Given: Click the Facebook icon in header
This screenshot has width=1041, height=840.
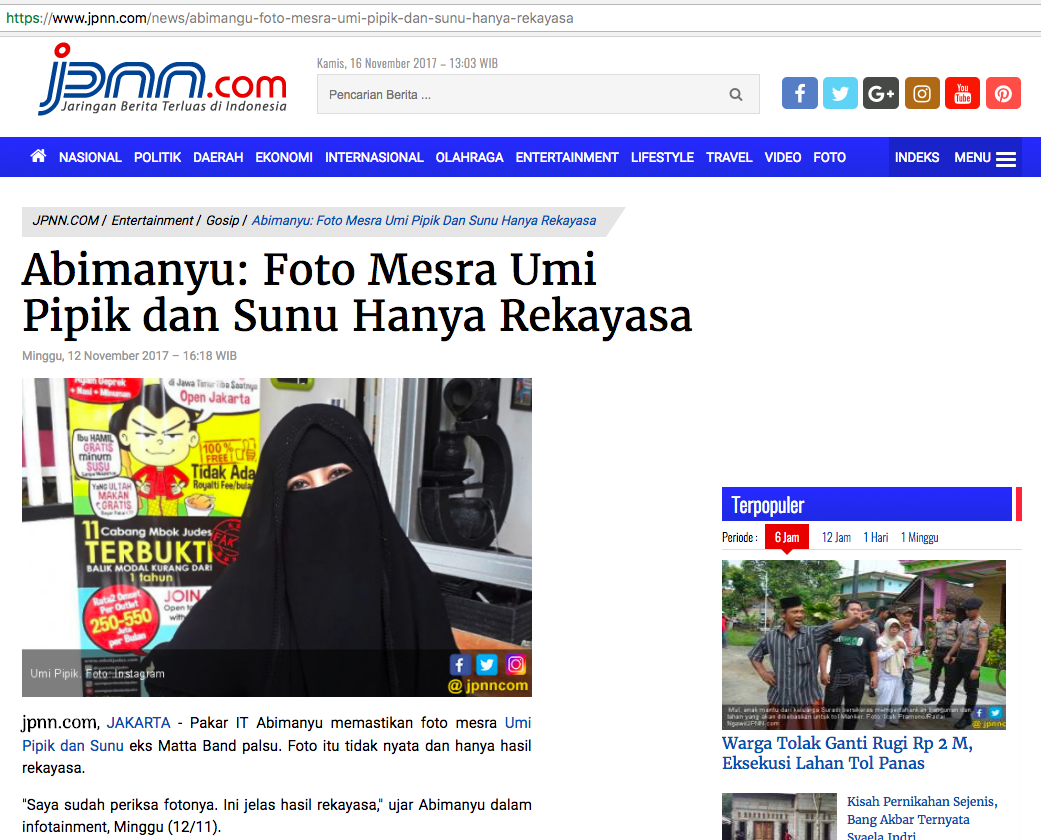Looking at the screenshot, I should (799, 93).
